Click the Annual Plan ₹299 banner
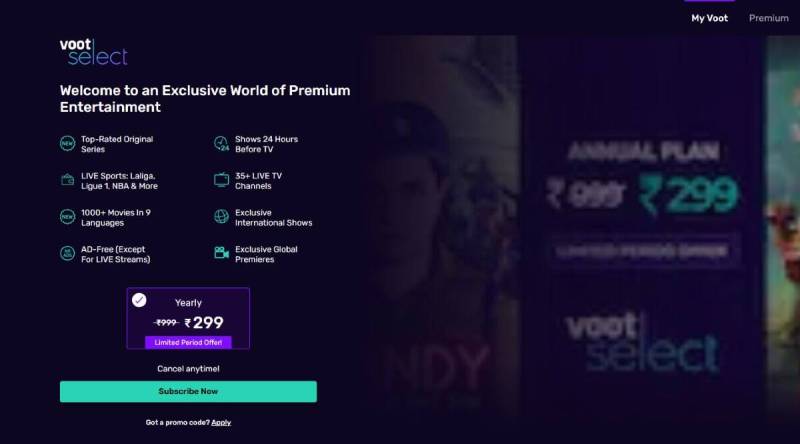Screen dimensions: 800x444 (643, 204)
